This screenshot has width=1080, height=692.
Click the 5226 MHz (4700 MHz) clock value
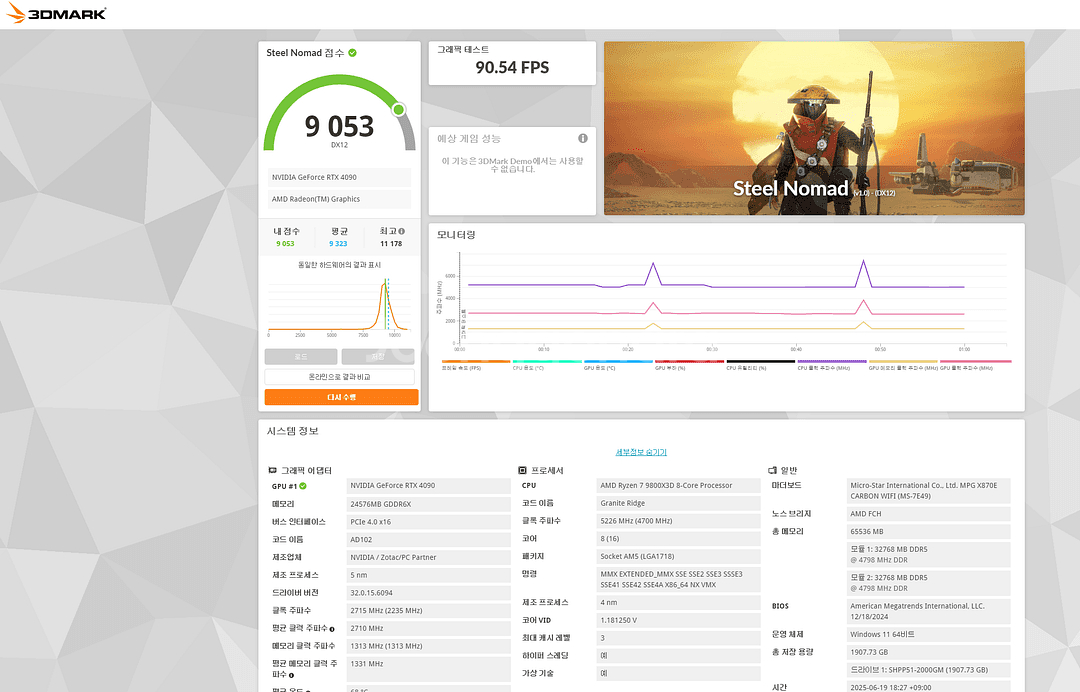(678, 521)
